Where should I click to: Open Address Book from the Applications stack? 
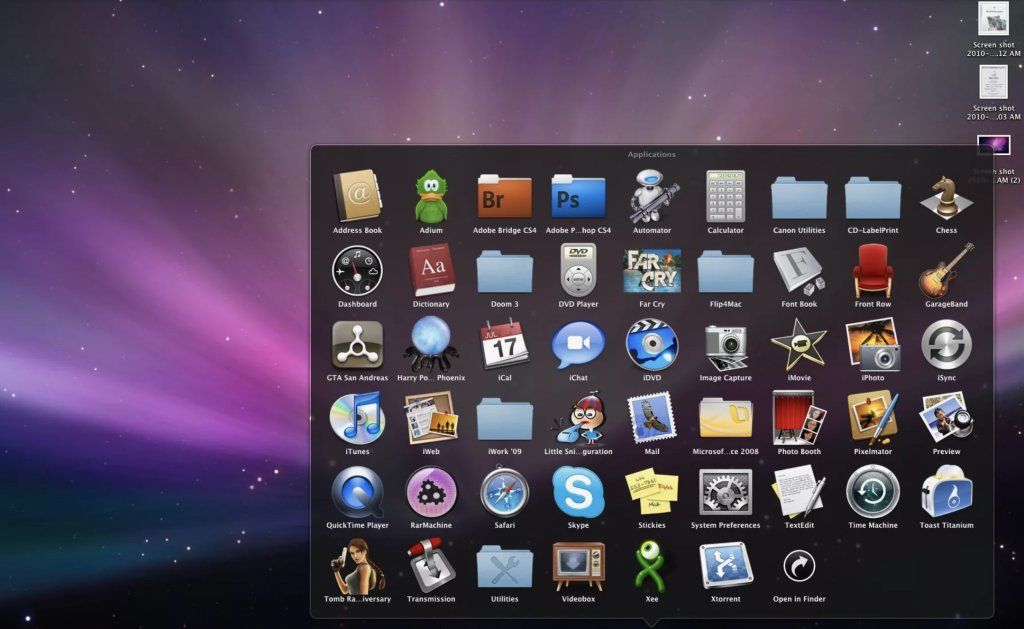click(x=357, y=196)
